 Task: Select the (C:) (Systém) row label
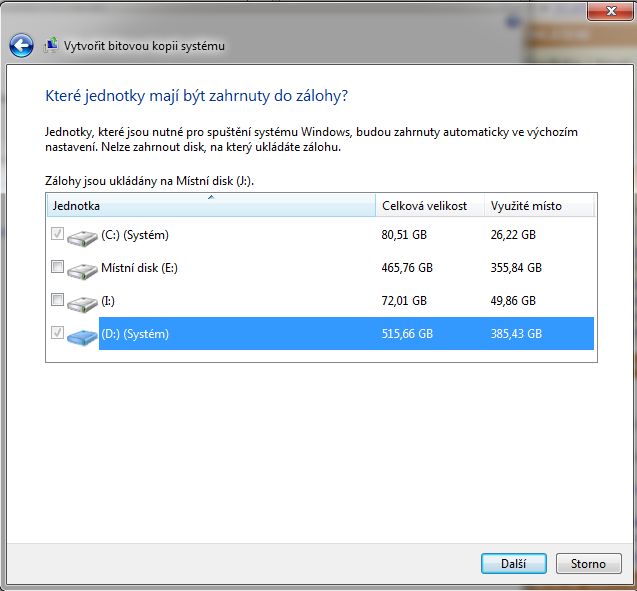pos(135,235)
